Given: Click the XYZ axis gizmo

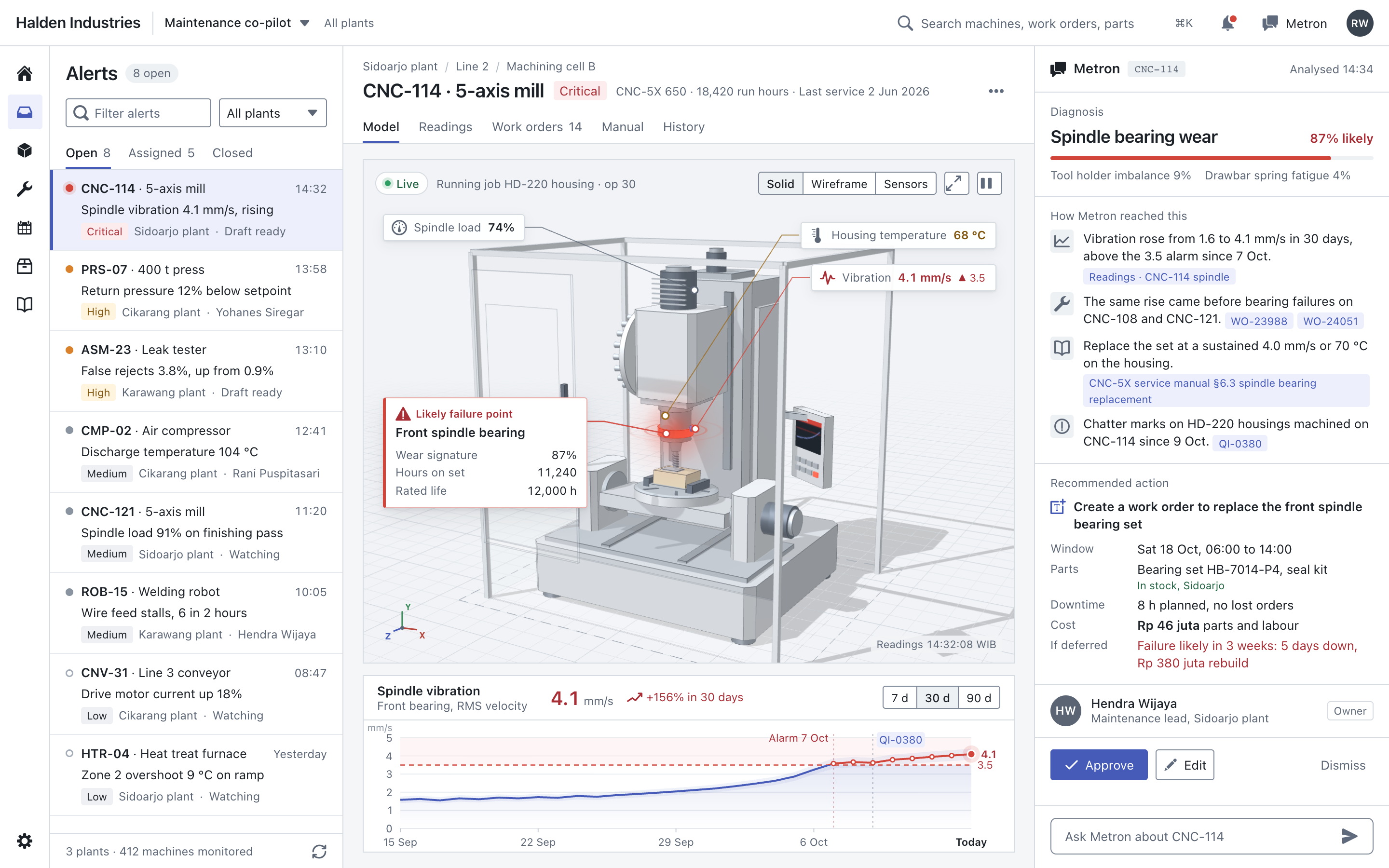Looking at the screenshot, I should coord(405,622).
